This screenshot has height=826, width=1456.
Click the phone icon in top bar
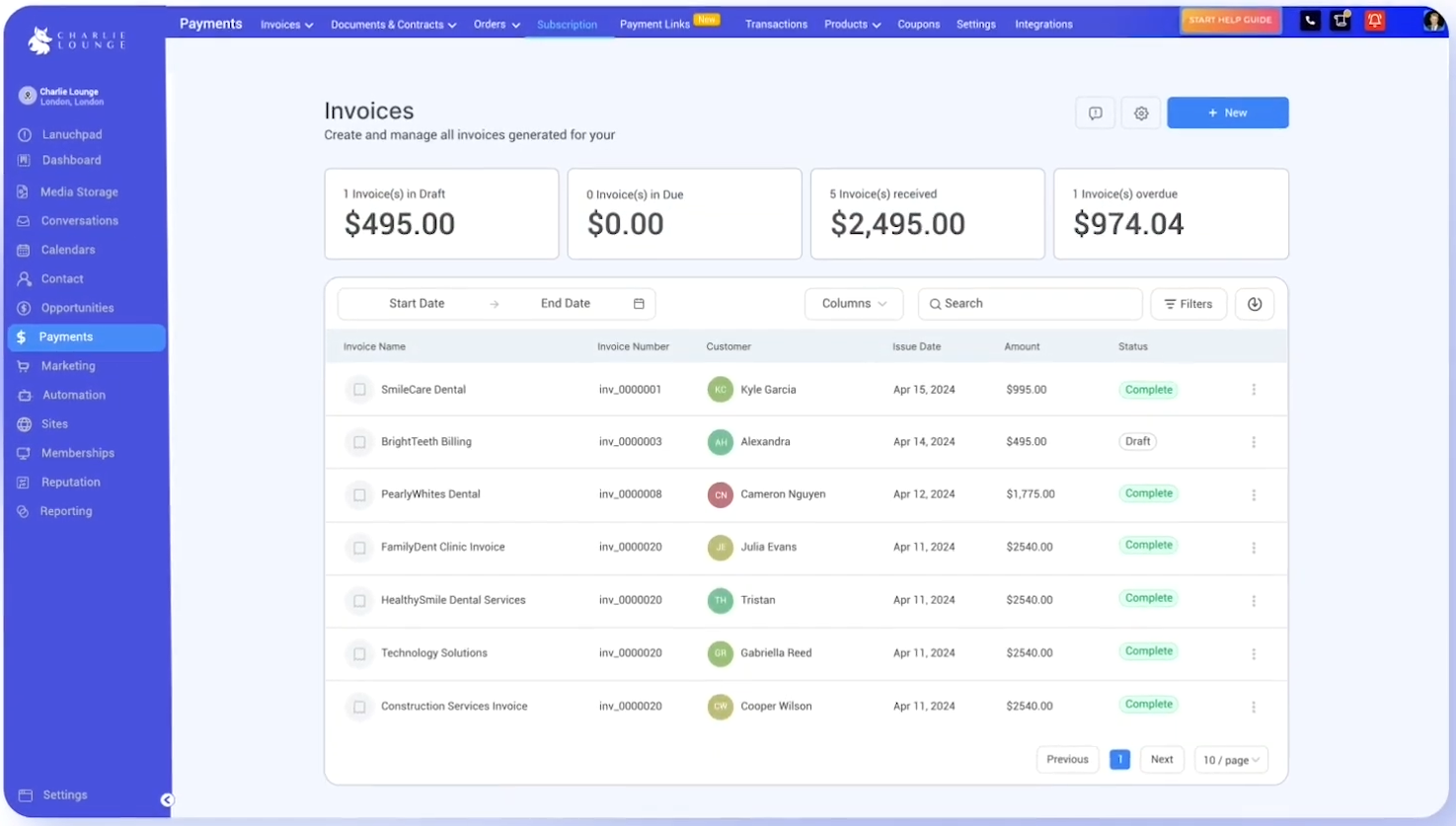point(1310,21)
